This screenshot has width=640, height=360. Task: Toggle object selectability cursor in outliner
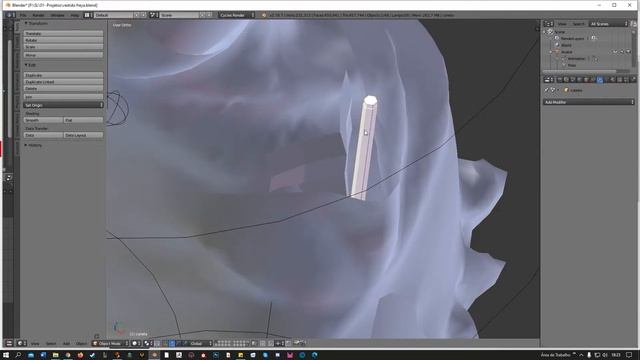coord(622,52)
